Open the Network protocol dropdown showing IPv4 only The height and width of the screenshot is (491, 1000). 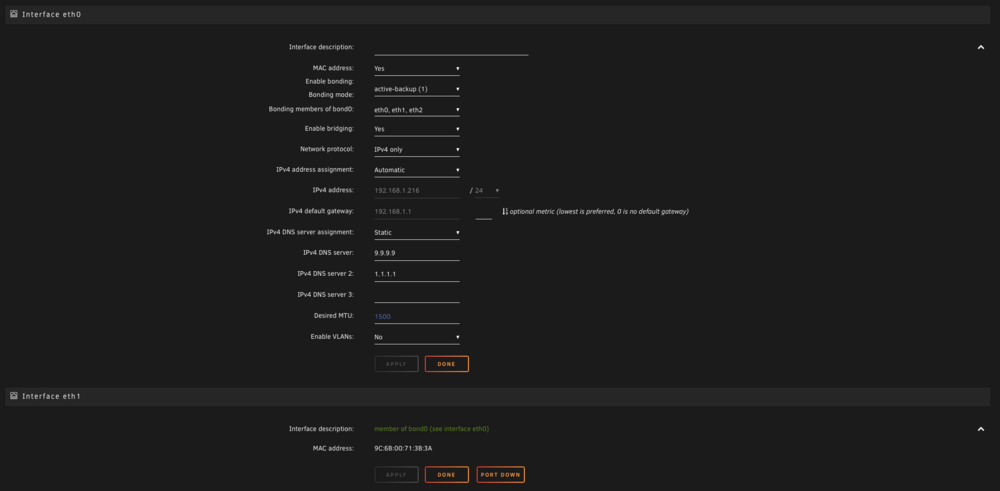416,150
